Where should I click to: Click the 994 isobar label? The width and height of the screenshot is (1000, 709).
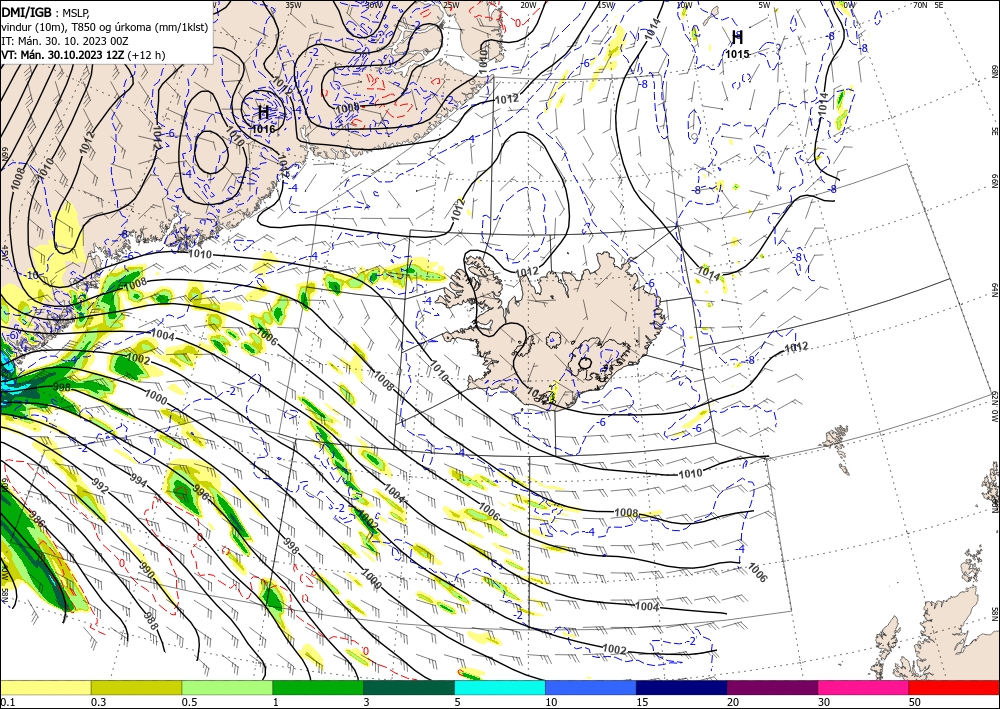coord(138,480)
